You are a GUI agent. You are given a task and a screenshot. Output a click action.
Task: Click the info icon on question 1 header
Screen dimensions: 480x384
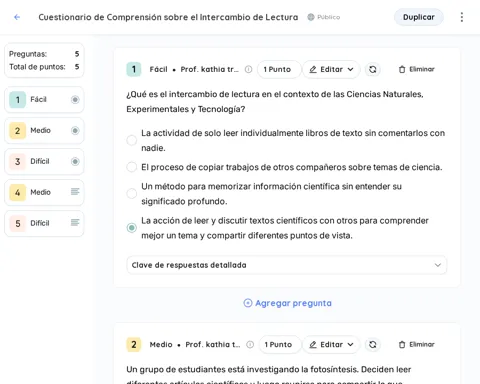(x=248, y=69)
